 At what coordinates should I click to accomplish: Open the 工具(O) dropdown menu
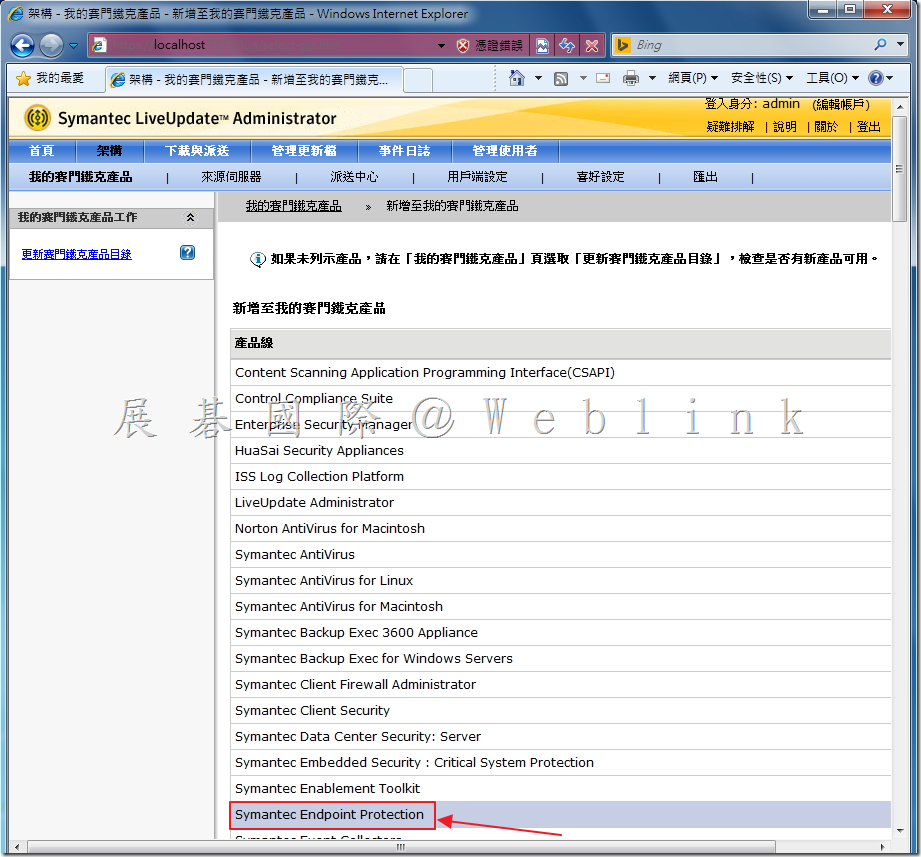[831, 78]
